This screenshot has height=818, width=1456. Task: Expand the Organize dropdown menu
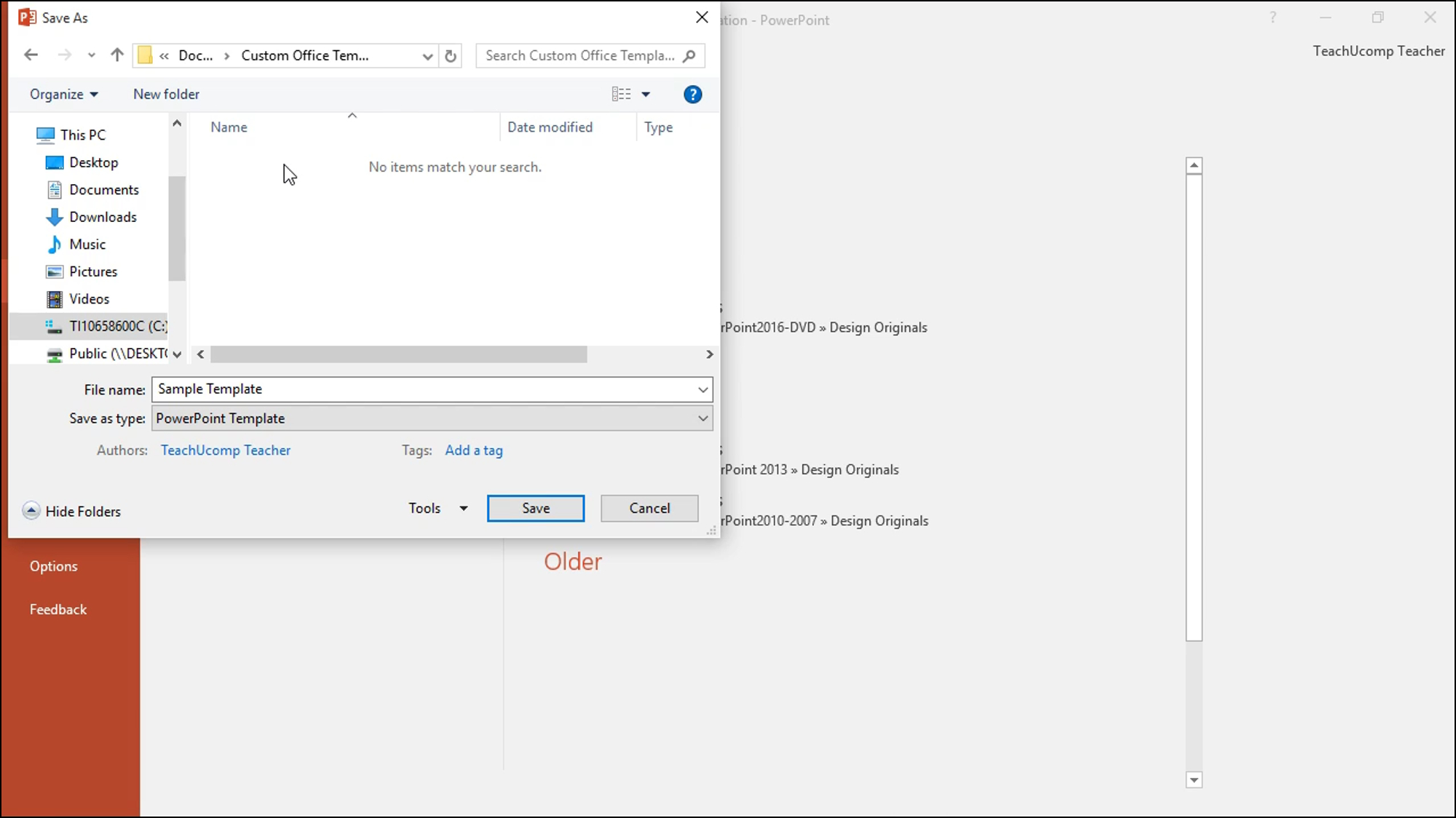pos(63,94)
